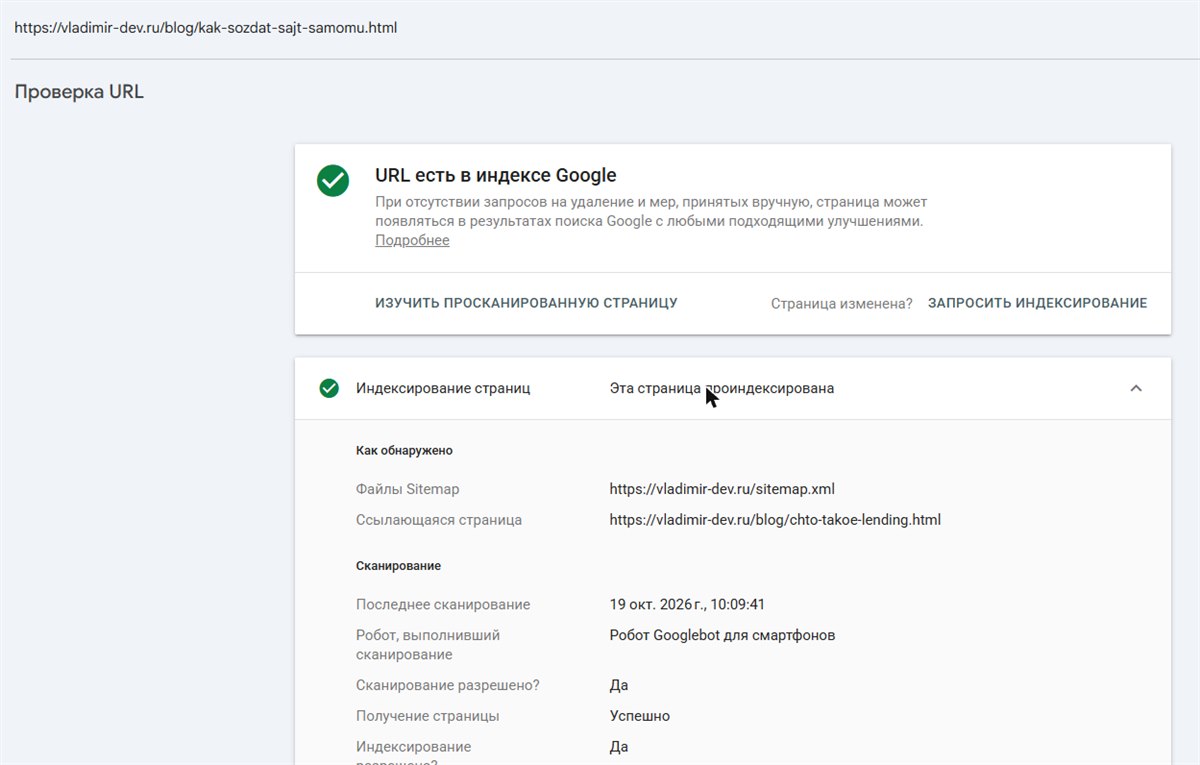Click the heading URL есть в индексе Google
The width and height of the screenshot is (1200, 765).
pyautogui.click(x=496, y=175)
